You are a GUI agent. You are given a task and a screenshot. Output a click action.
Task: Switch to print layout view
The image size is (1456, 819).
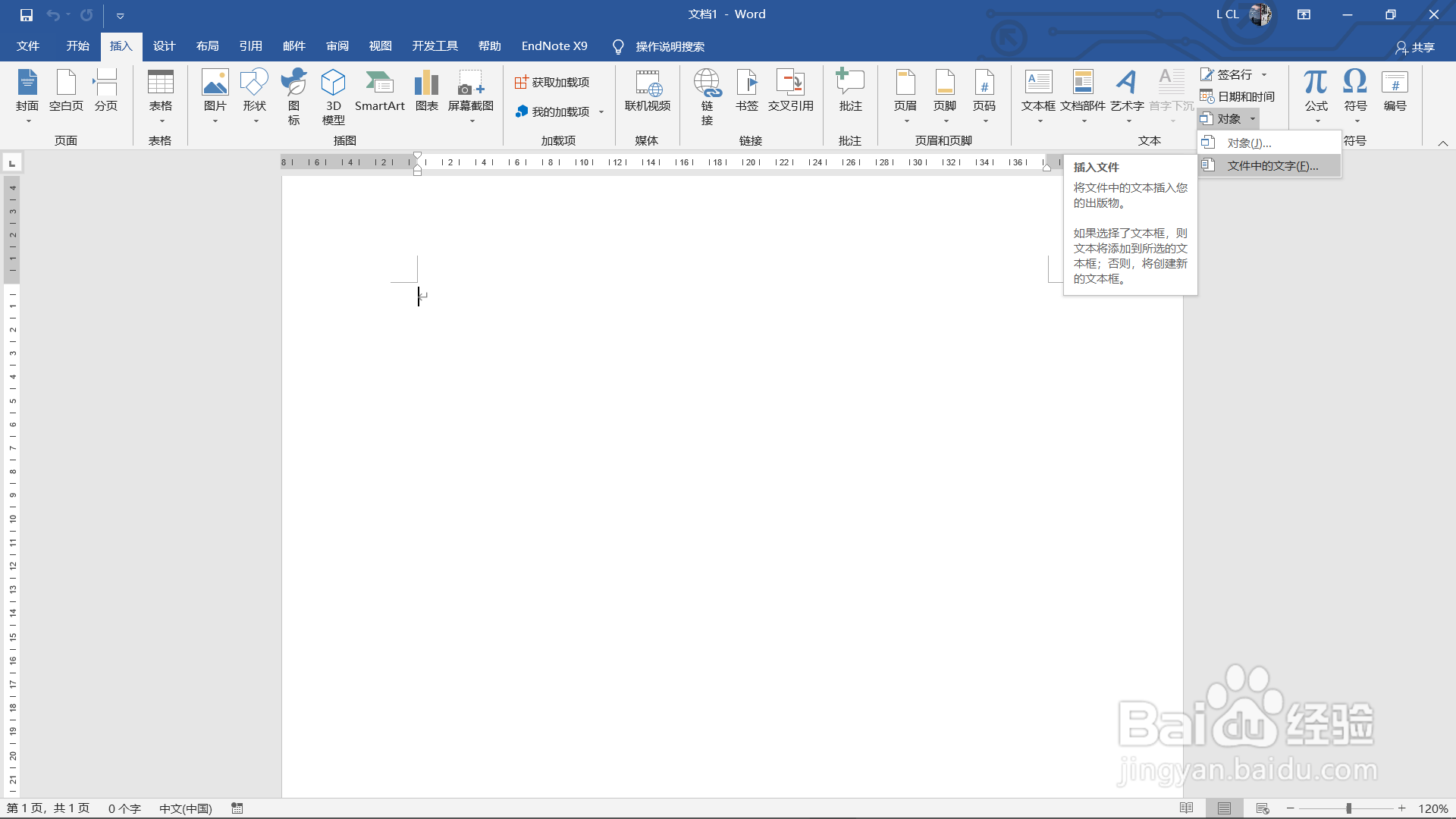[1224, 808]
